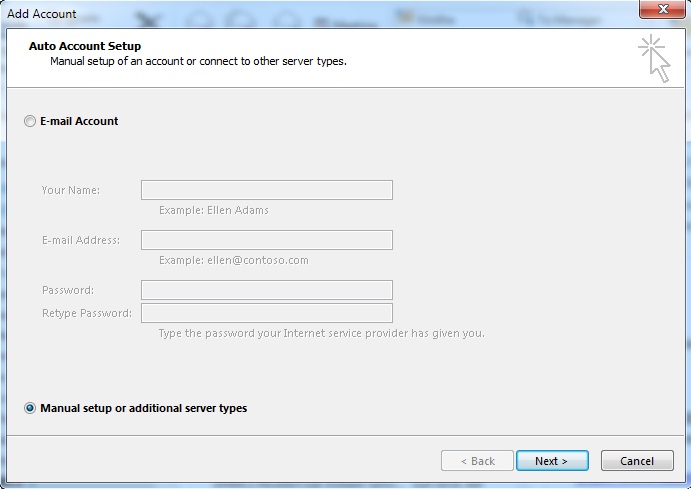Click the Internet service provider password hint
The image size is (691, 489).
pyautogui.click(x=322, y=333)
